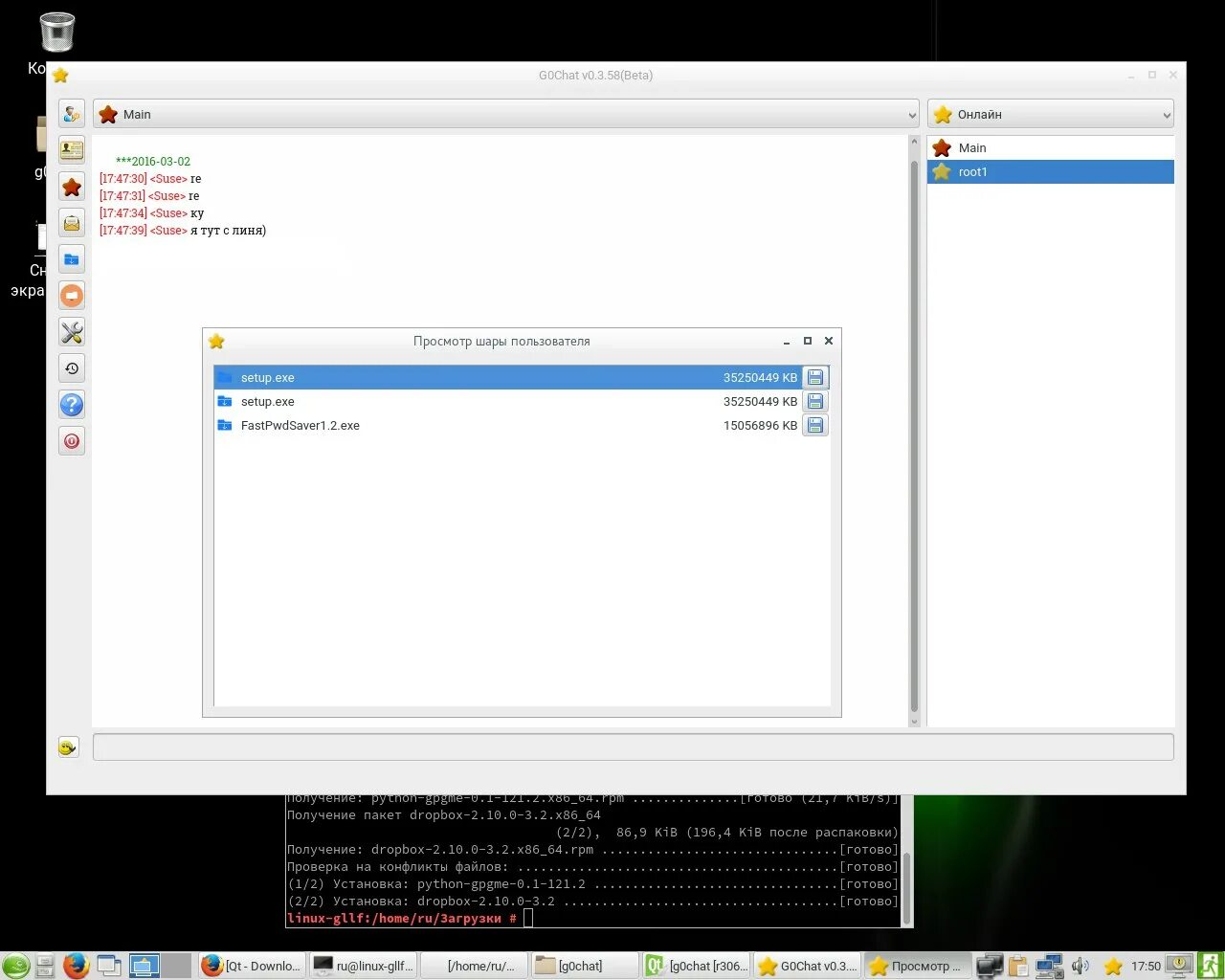Click the star icon in share window title
Image resolution: width=1225 pixels, height=980 pixels.
tap(216, 342)
